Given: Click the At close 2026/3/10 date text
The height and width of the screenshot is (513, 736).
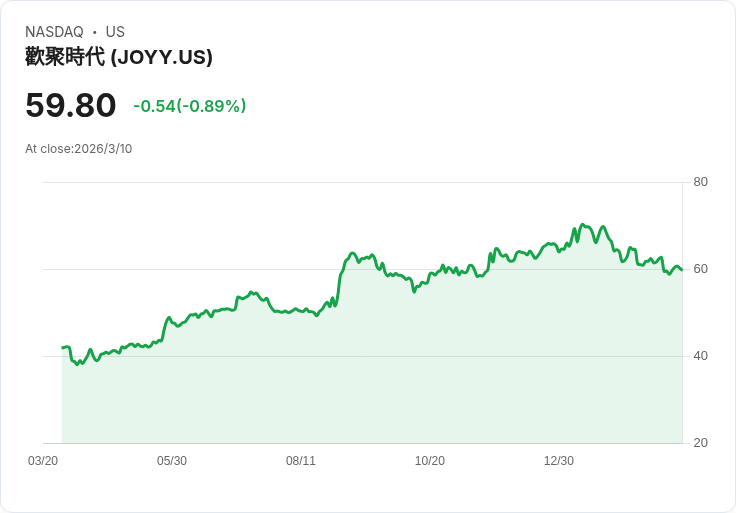Looking at the screenshot, I should [x=78, y=149].
